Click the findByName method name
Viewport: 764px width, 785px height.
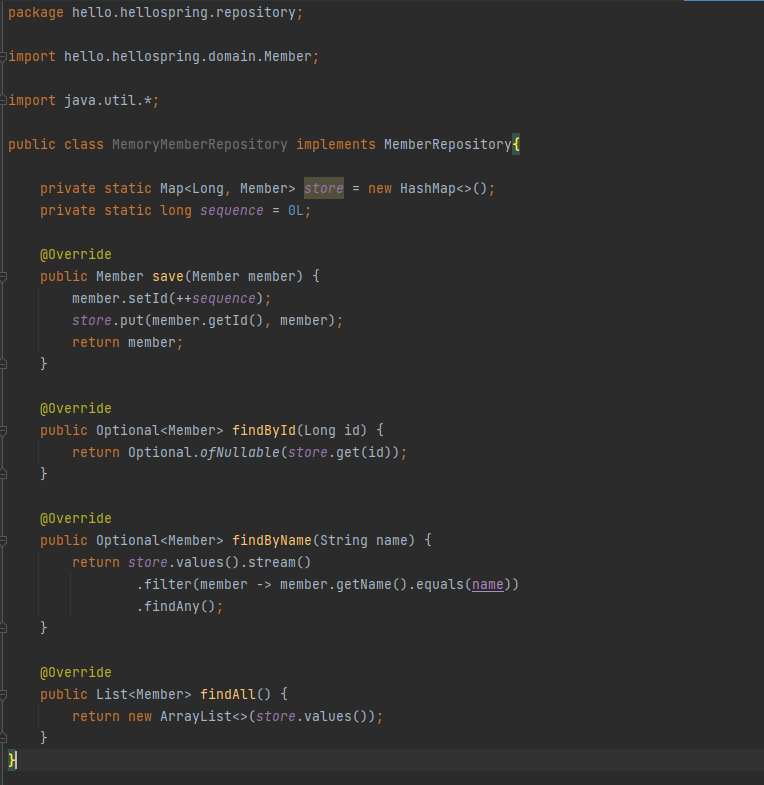point(272,541)
